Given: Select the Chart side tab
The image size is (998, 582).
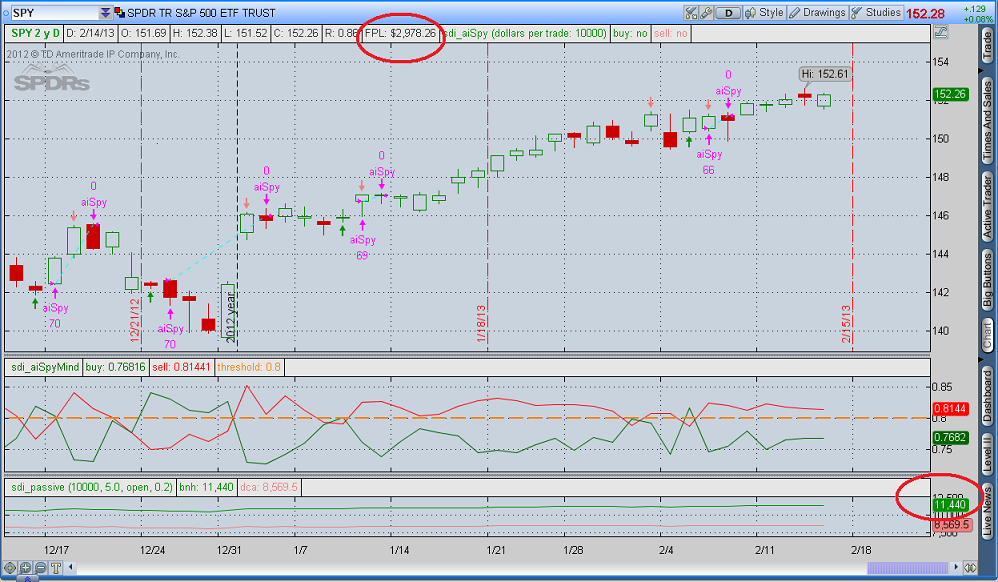Looking at the screenshot, I should click(x=987, y=335).
